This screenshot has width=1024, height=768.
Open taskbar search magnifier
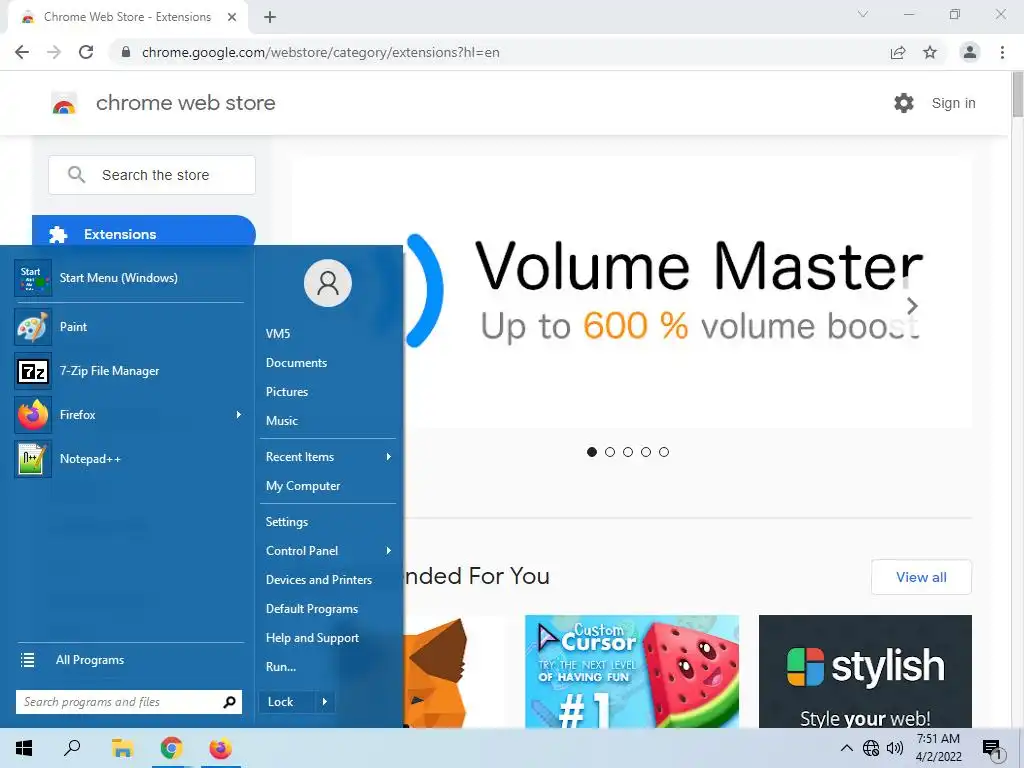pyautogui.click(x=72, y=748)
